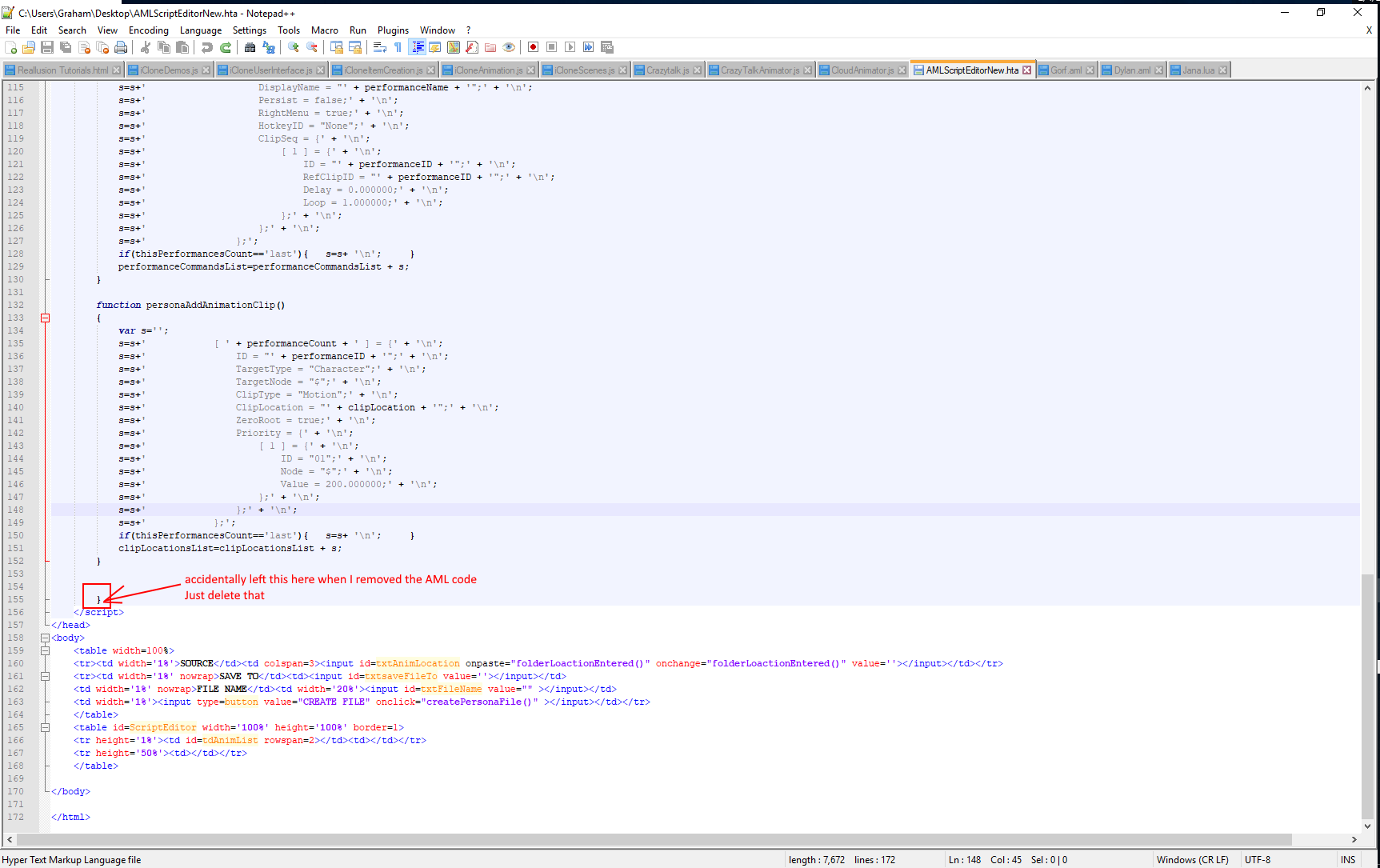This screenshot has width=1380, height=868.
Task: Open the File menu
Action: (x=13, y=30)
